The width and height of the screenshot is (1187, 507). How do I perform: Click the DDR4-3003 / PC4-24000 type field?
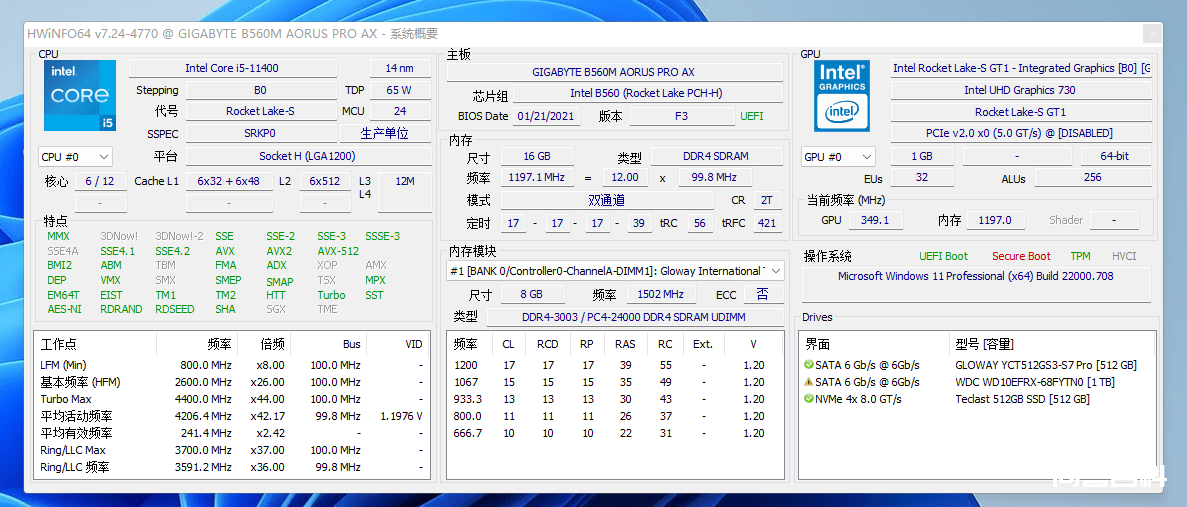point(634,317)
